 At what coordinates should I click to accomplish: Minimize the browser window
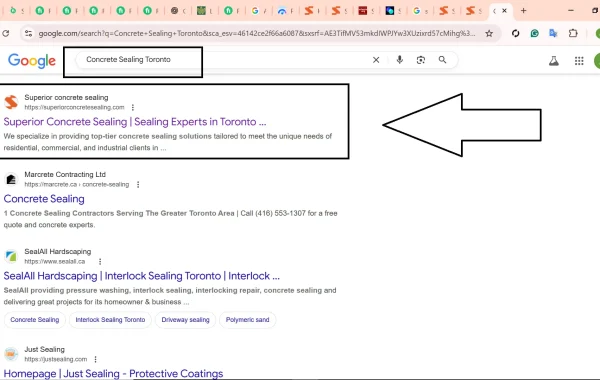pyautogui.click(x=571, y=11)
